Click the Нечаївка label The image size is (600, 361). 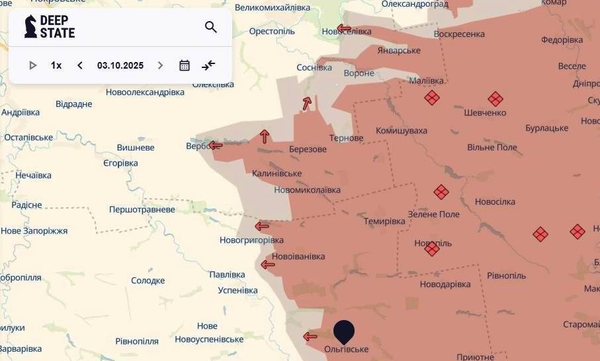pyautogui.click(x=33, y=175)
